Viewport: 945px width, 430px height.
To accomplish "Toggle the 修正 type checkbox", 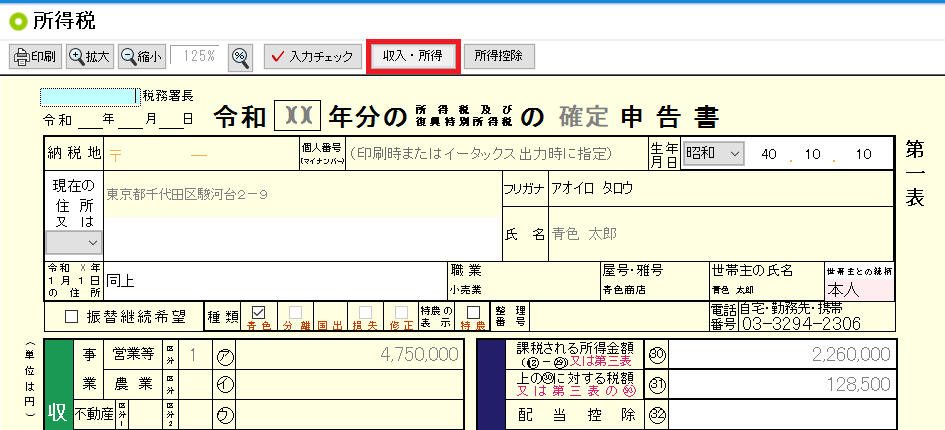I will pyautogui.click(x=401, y=312).
